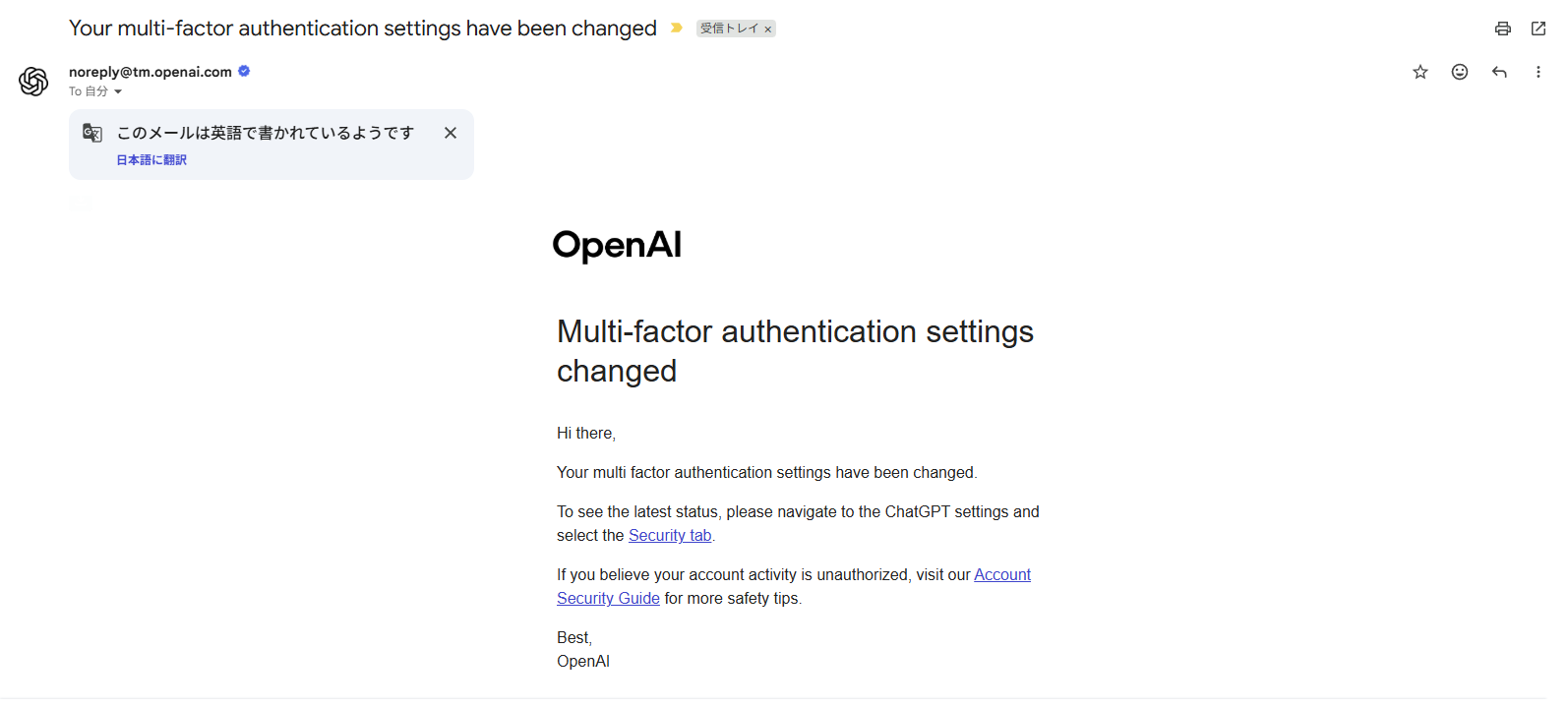The height and width of the screenshot is (707, 1568).
Task: Open the email in a new window
Action: (1538, 29)
